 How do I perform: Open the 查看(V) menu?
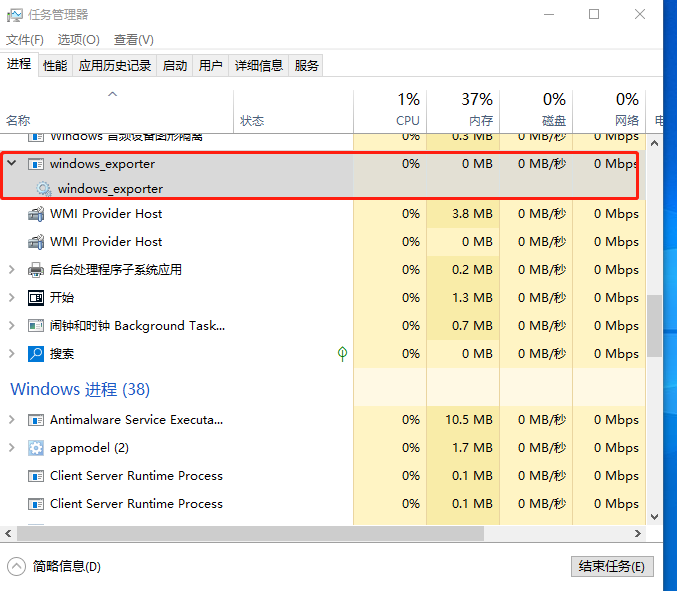pos(133,40)
